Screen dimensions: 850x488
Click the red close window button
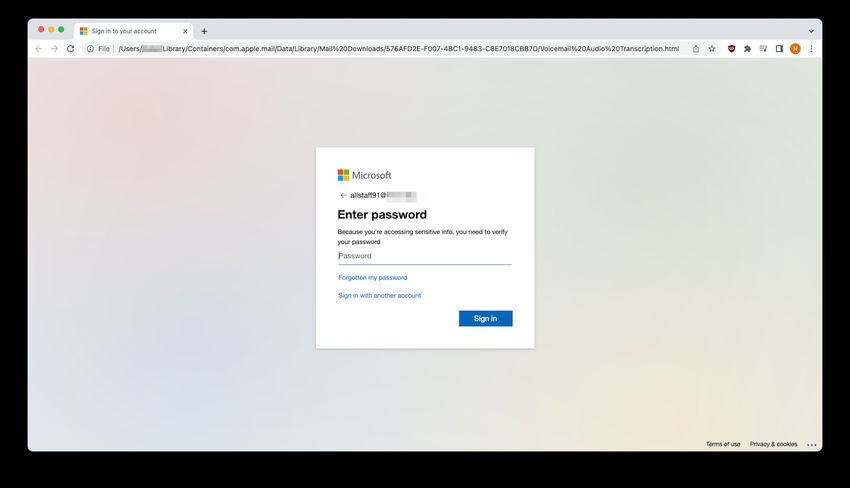click(x=41, y=29)
